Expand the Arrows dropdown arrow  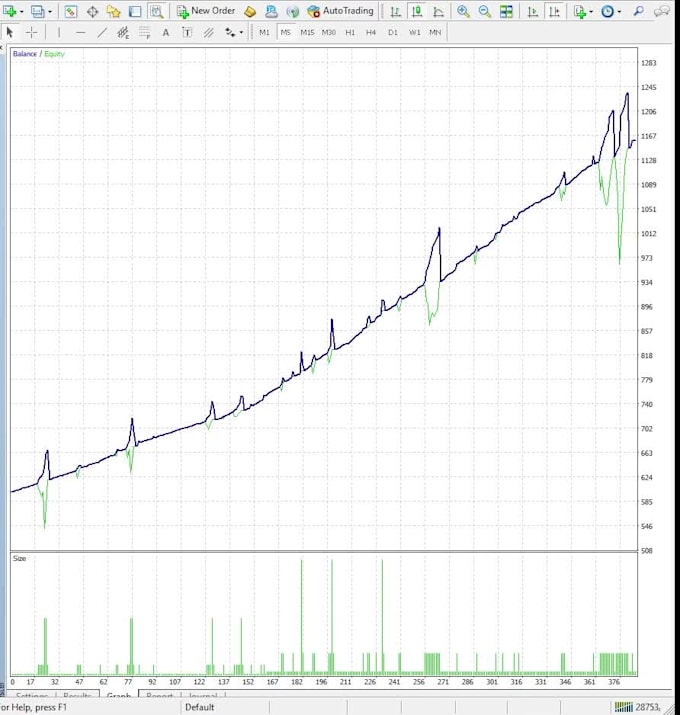[241, 32]
